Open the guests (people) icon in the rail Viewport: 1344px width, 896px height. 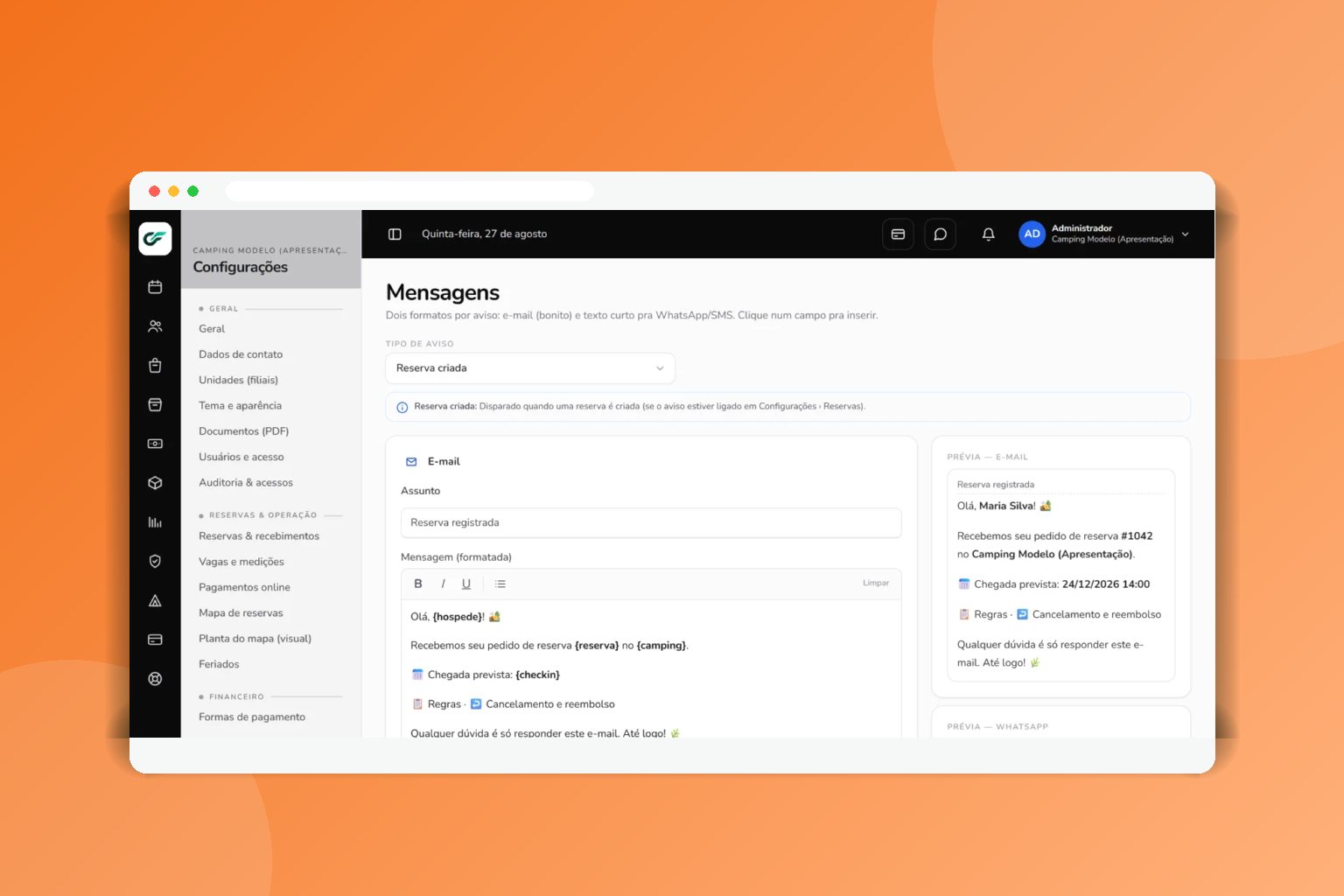pyautogui.click(x=155, y=326)
